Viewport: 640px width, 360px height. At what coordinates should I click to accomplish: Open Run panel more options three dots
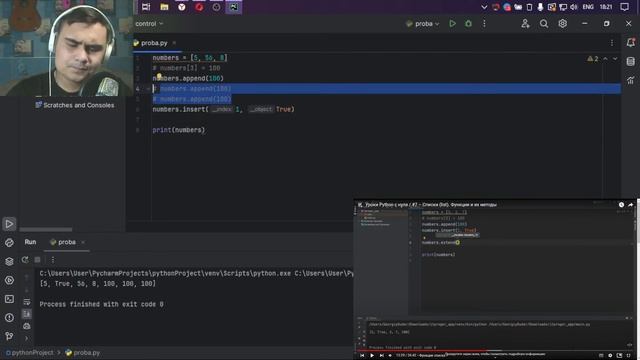(x=53, y=260)
